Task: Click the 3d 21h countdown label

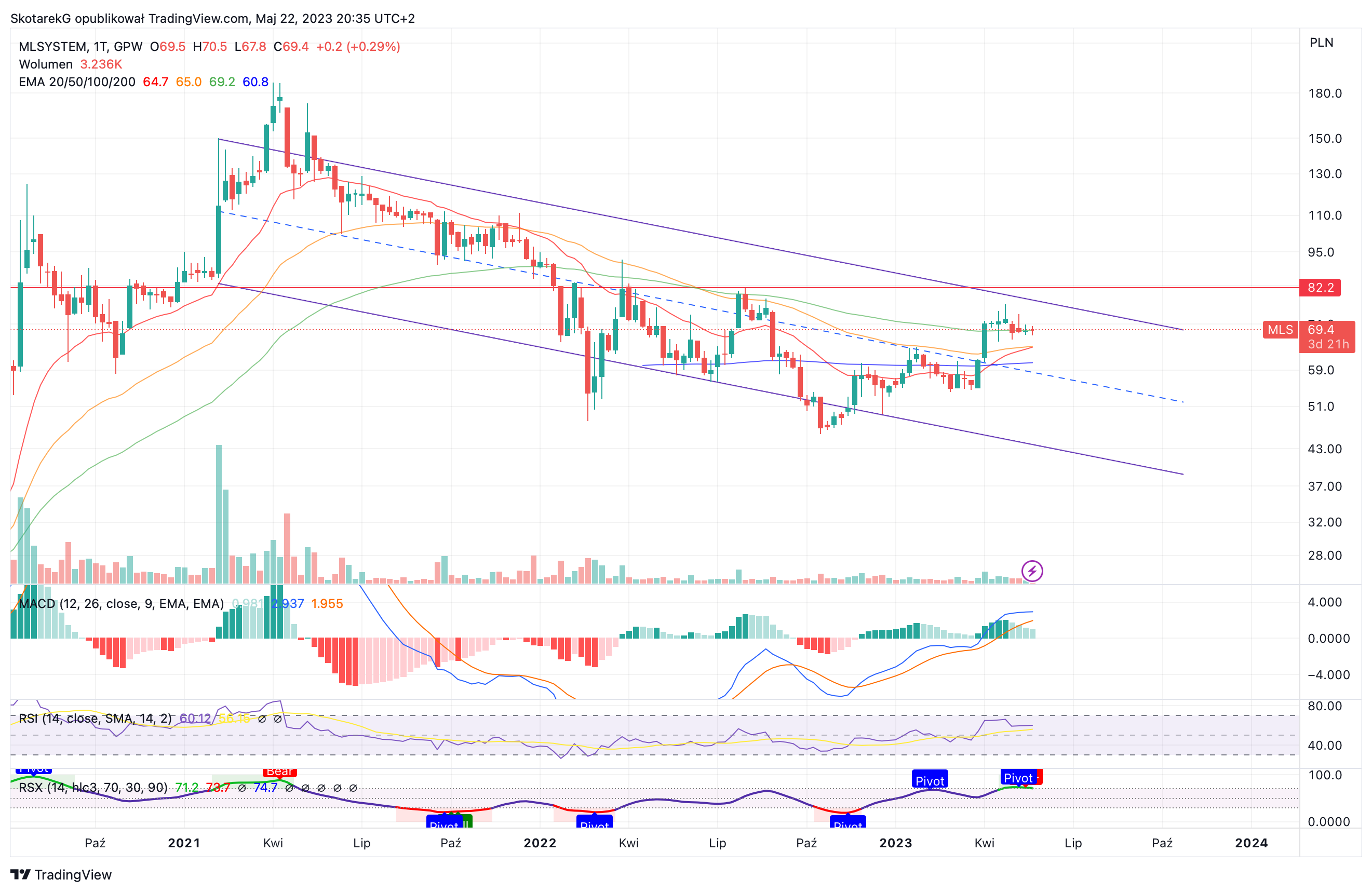Action: (x=1328, y=345)
